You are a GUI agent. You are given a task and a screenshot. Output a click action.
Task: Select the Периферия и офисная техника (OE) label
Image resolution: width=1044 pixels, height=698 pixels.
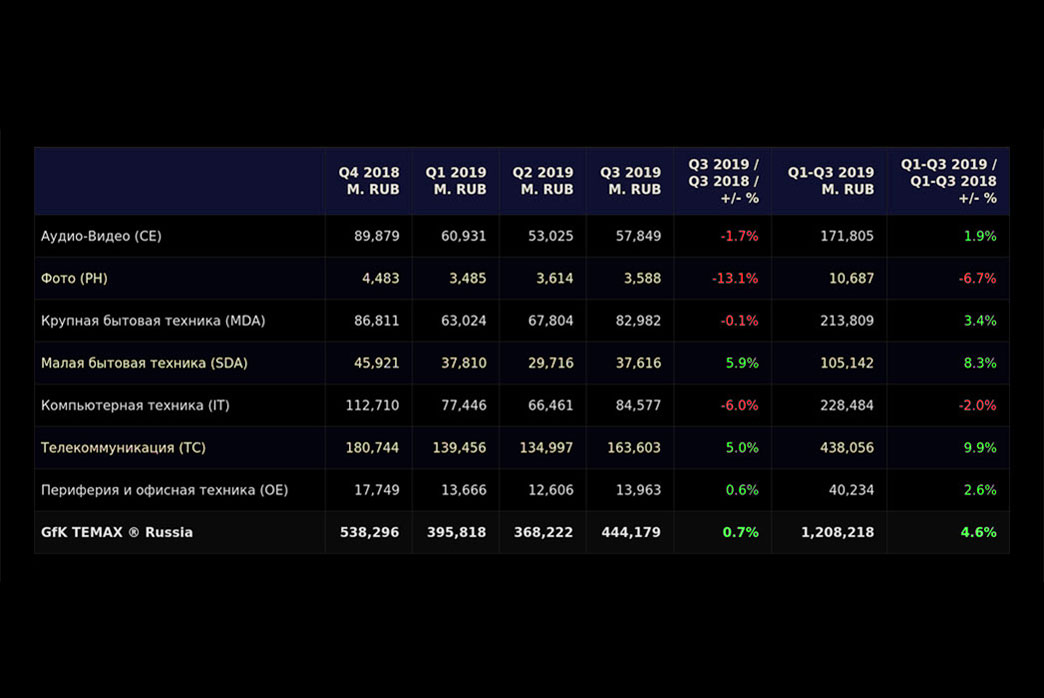(164, 490)
